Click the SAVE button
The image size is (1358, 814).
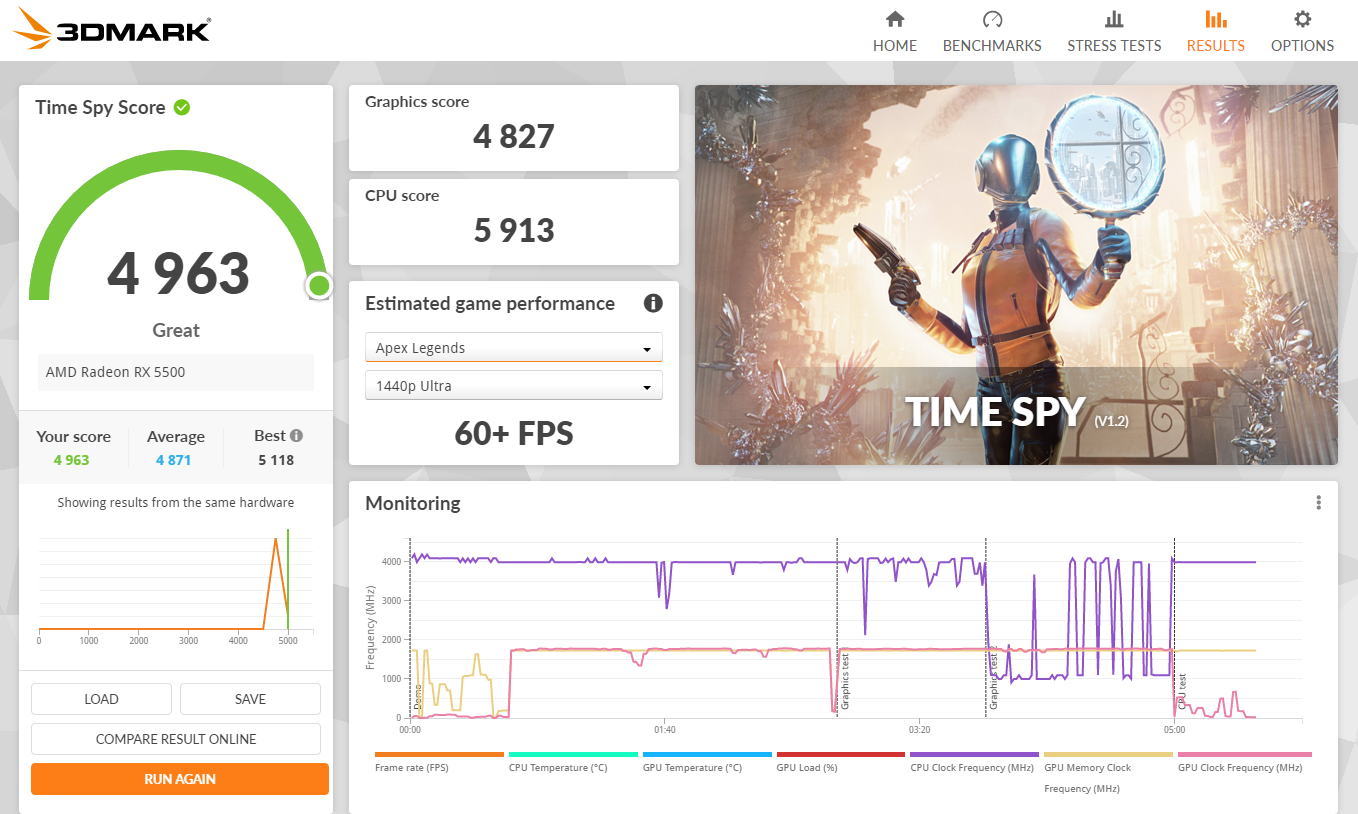click(x=250, y=699)
